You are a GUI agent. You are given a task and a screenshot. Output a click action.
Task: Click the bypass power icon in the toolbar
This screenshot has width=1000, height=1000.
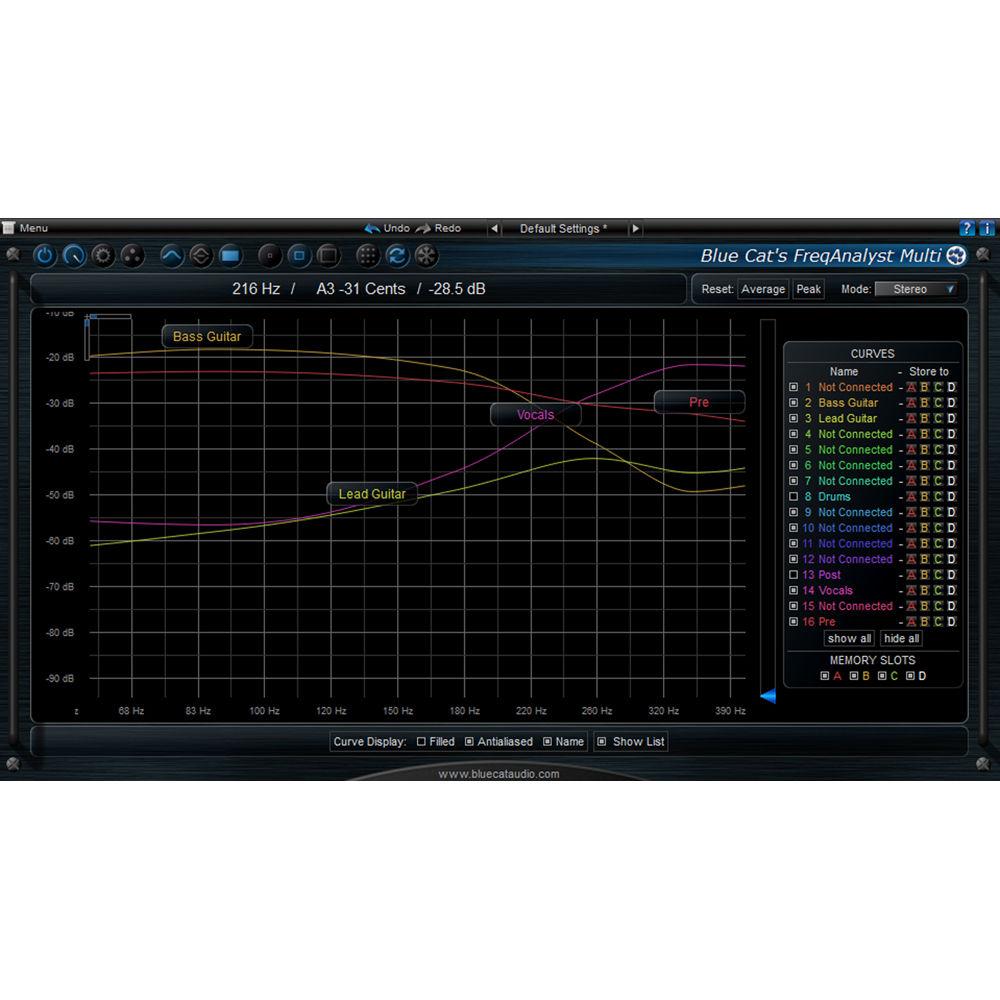click(44, 256)
